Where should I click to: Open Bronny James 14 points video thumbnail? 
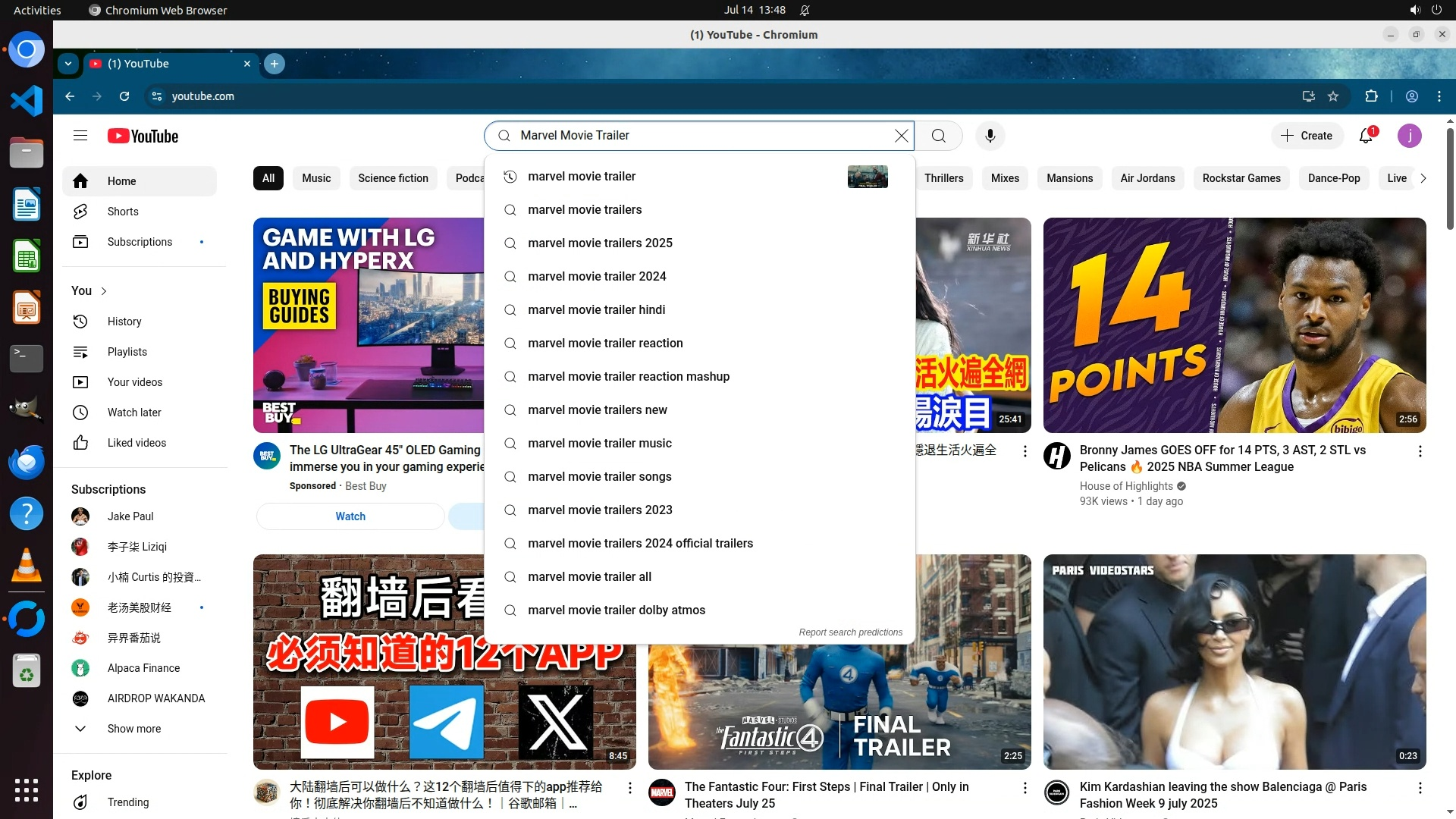[x=1234, y=325]
